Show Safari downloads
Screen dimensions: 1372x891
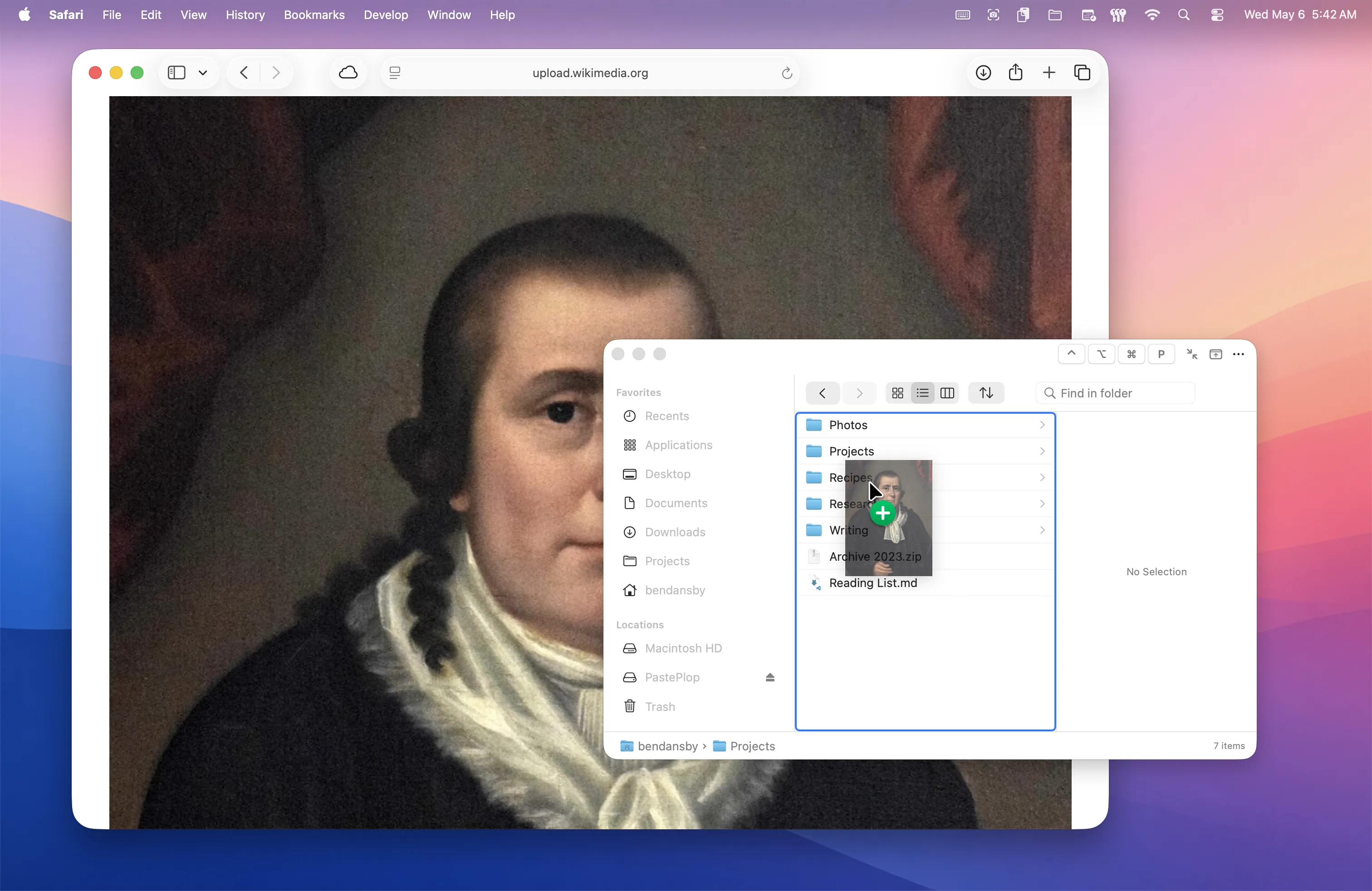click(x=984, y=73)
